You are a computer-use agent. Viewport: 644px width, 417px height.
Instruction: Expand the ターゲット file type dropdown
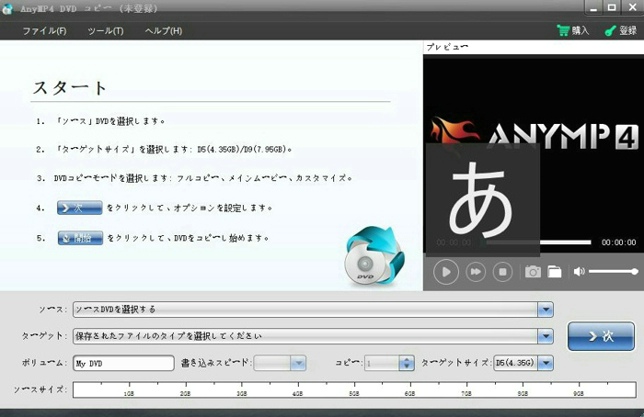click(x=545, y=336)
